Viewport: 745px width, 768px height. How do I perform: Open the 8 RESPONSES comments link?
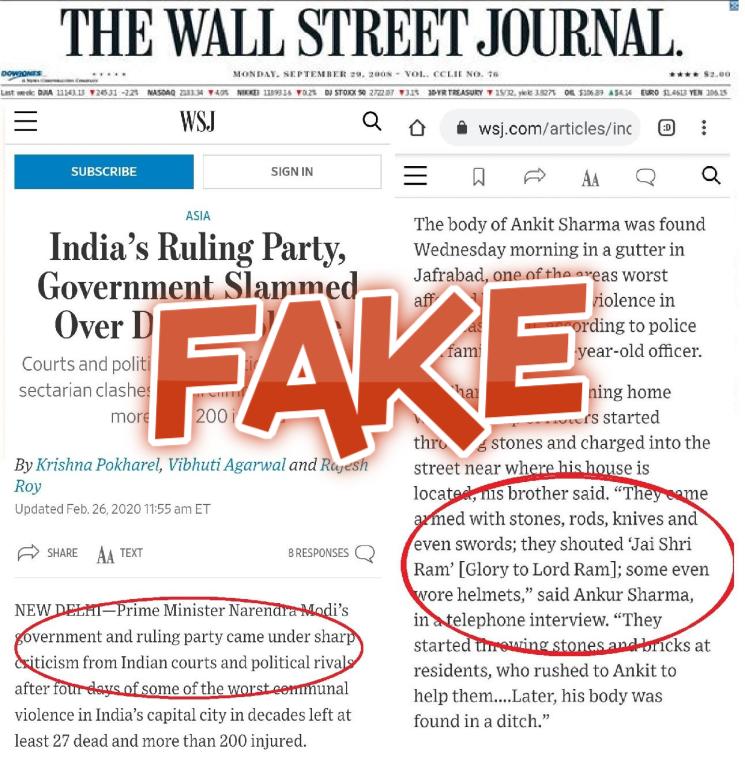332,553
